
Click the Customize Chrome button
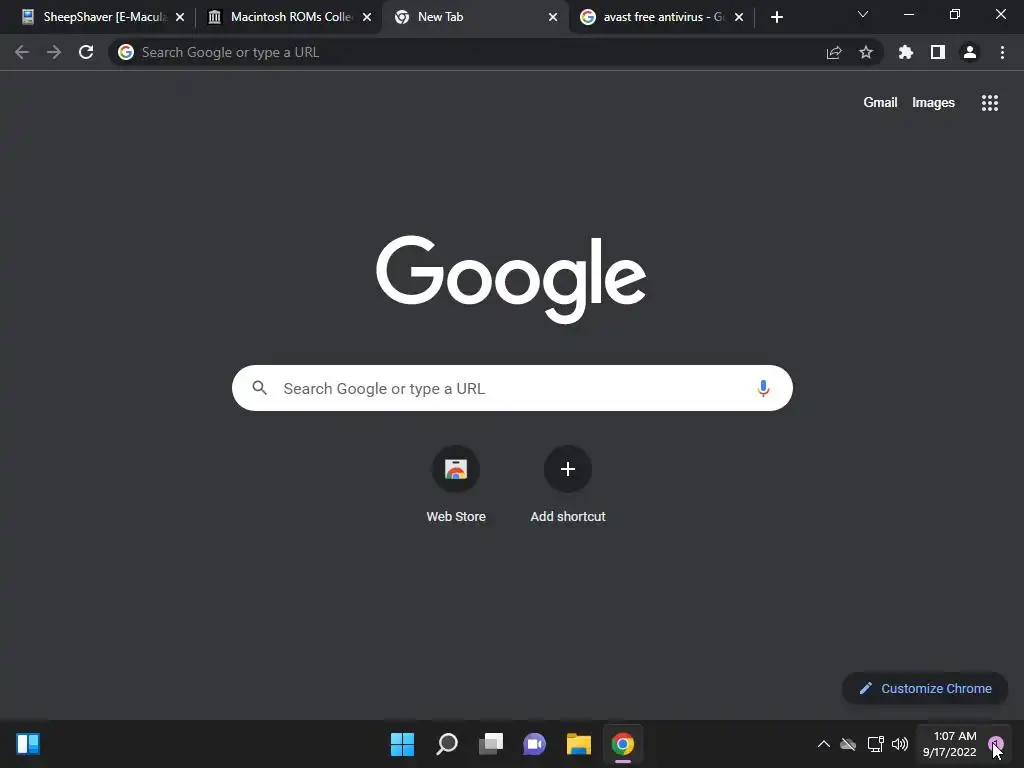[925, 688]
